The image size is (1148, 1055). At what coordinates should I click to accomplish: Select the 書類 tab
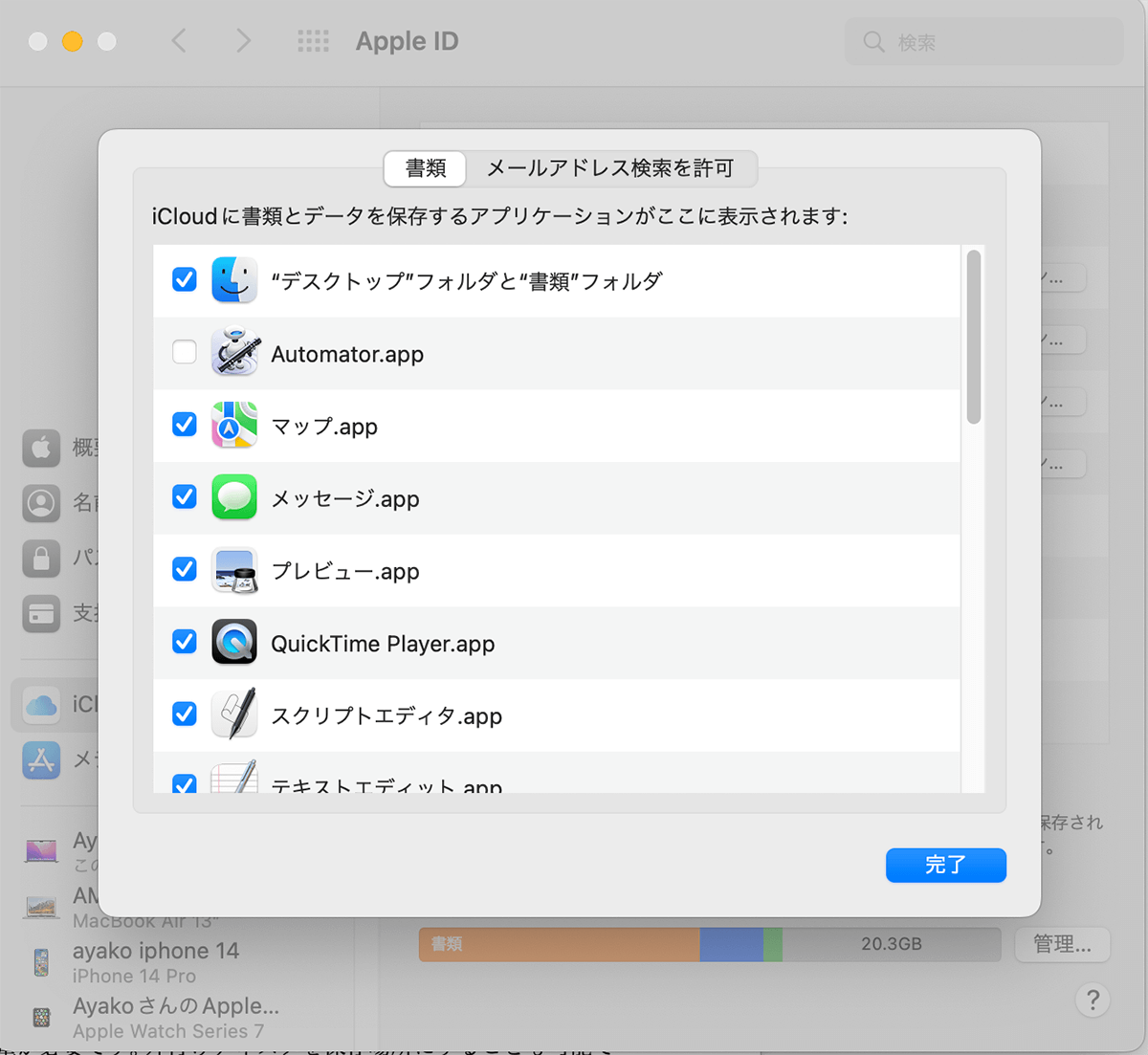426,168
